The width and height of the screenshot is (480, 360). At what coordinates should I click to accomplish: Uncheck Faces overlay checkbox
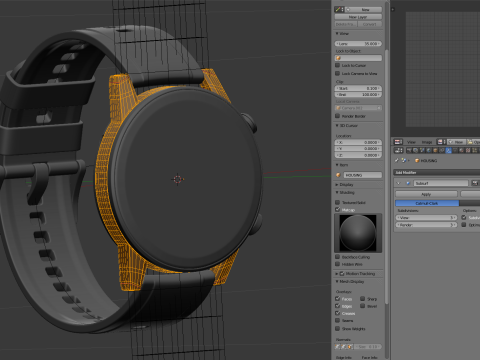337,299
